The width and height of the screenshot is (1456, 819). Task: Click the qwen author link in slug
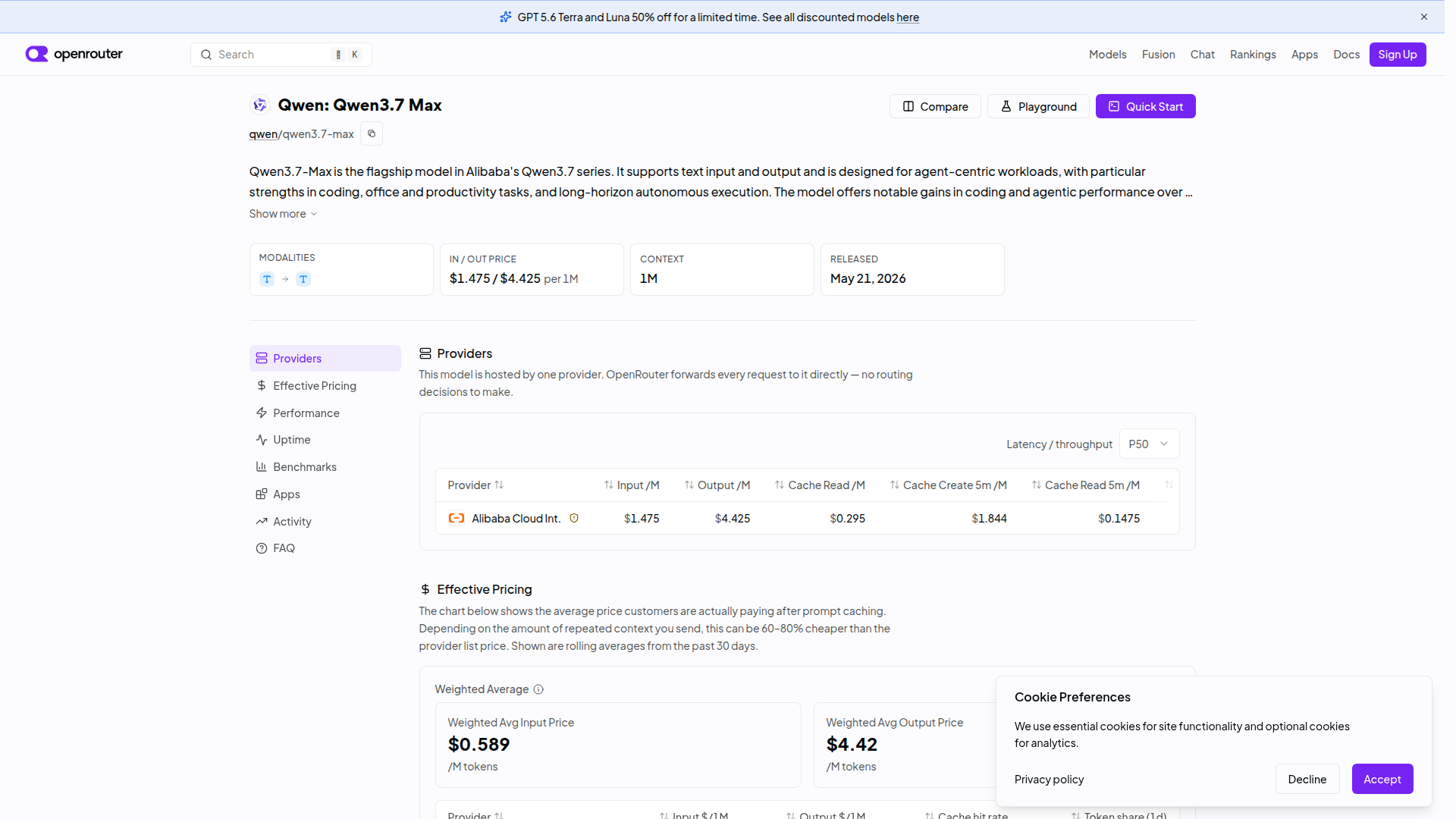pyautogui.click(x=263, y=134)
